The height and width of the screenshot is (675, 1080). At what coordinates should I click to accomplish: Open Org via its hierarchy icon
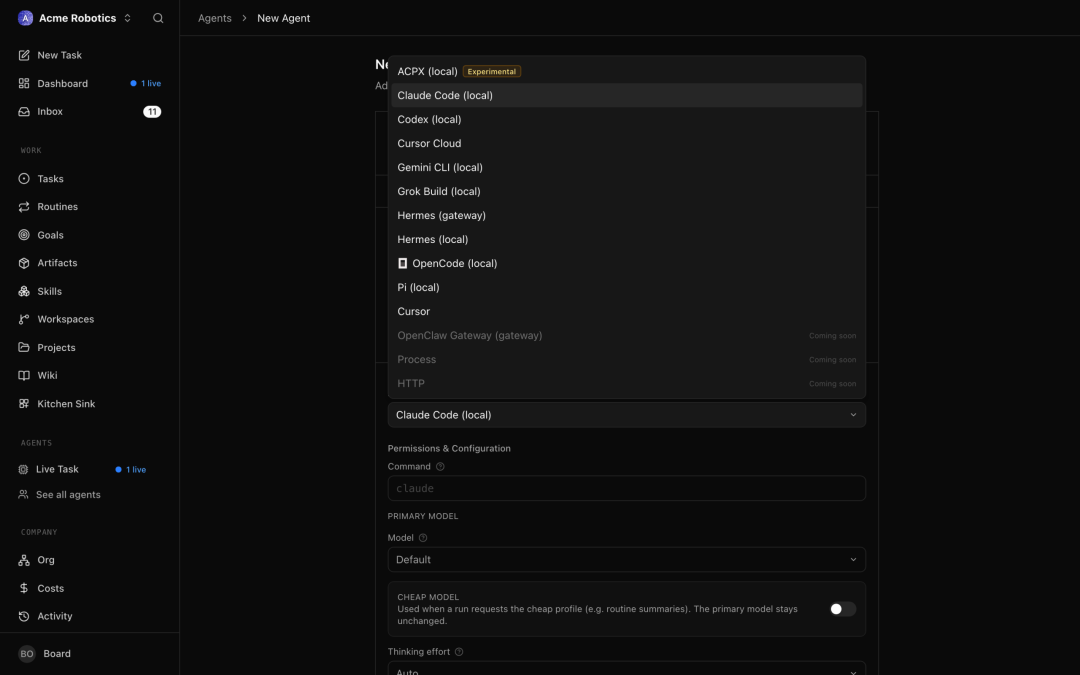tap(24, 560)
